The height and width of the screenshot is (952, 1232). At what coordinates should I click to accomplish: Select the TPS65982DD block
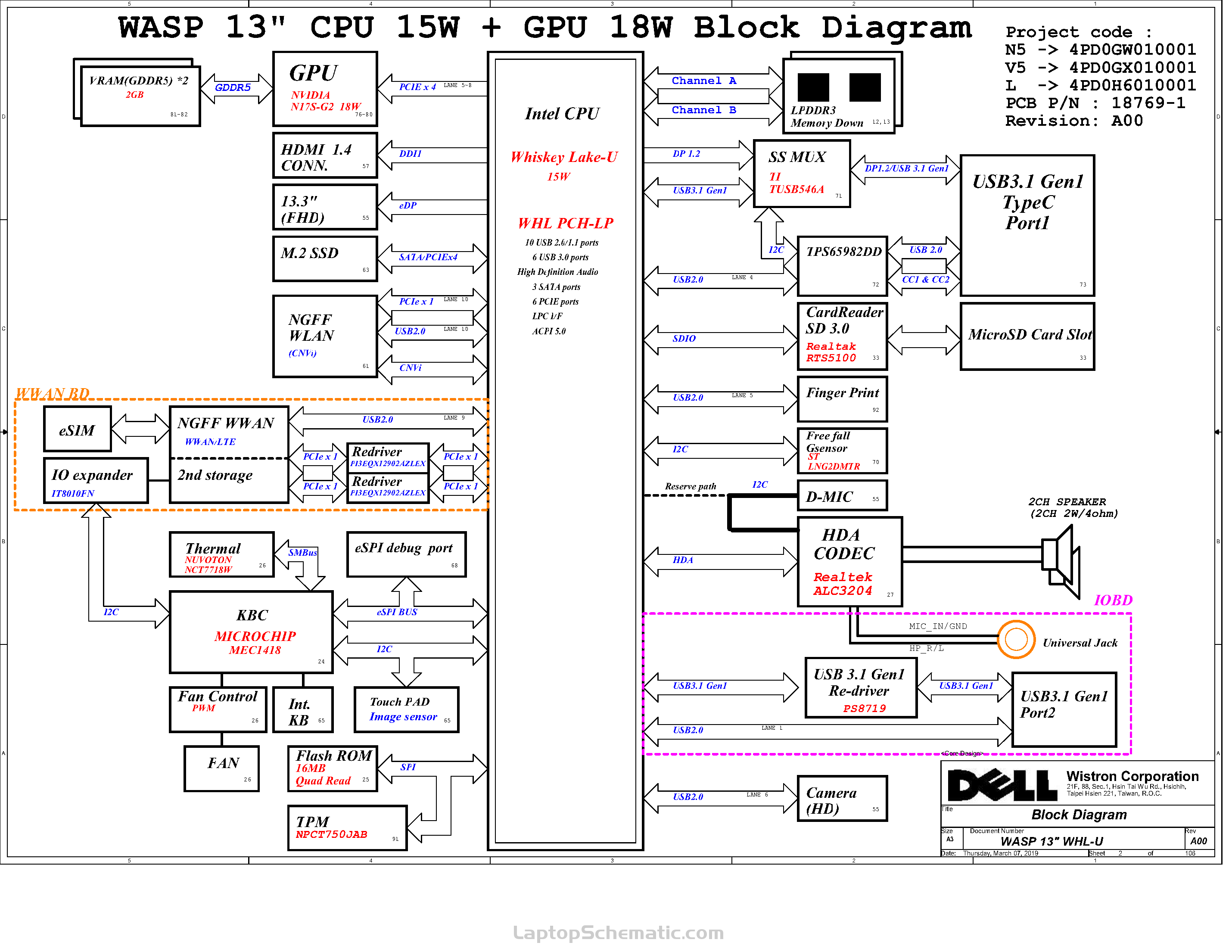843,266
